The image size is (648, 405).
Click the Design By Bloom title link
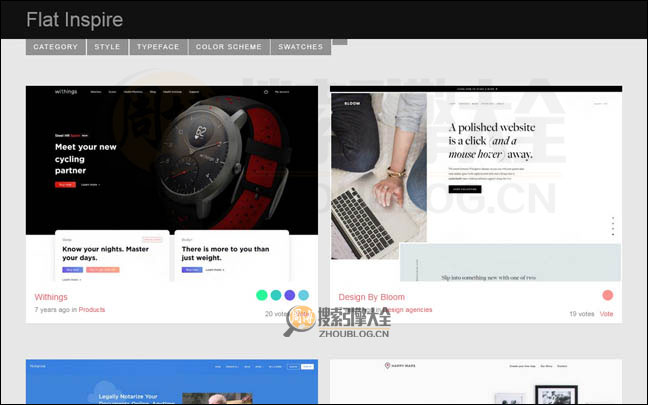372,297
